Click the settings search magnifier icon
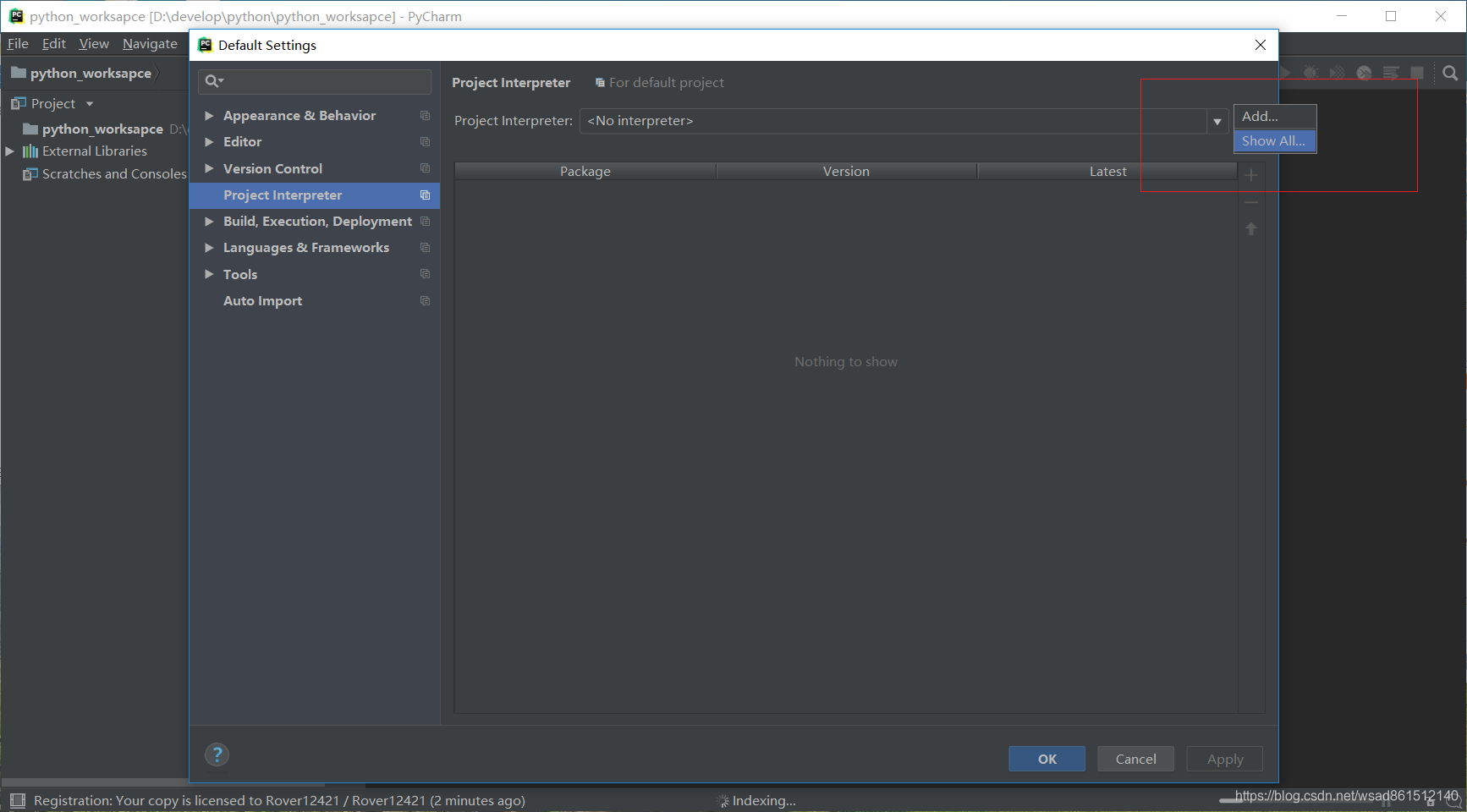This screenshot has height=812, width=1467. (x=213, y=81)
